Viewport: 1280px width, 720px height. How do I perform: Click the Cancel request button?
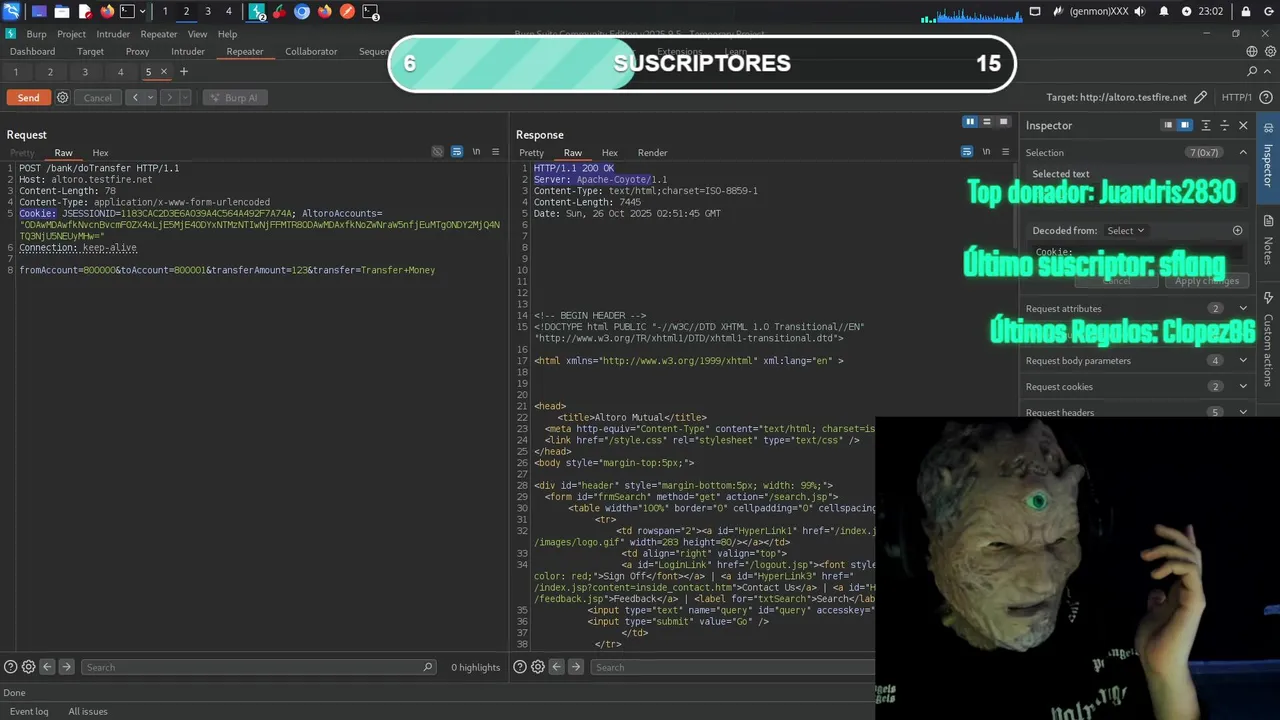click(97, 98)
